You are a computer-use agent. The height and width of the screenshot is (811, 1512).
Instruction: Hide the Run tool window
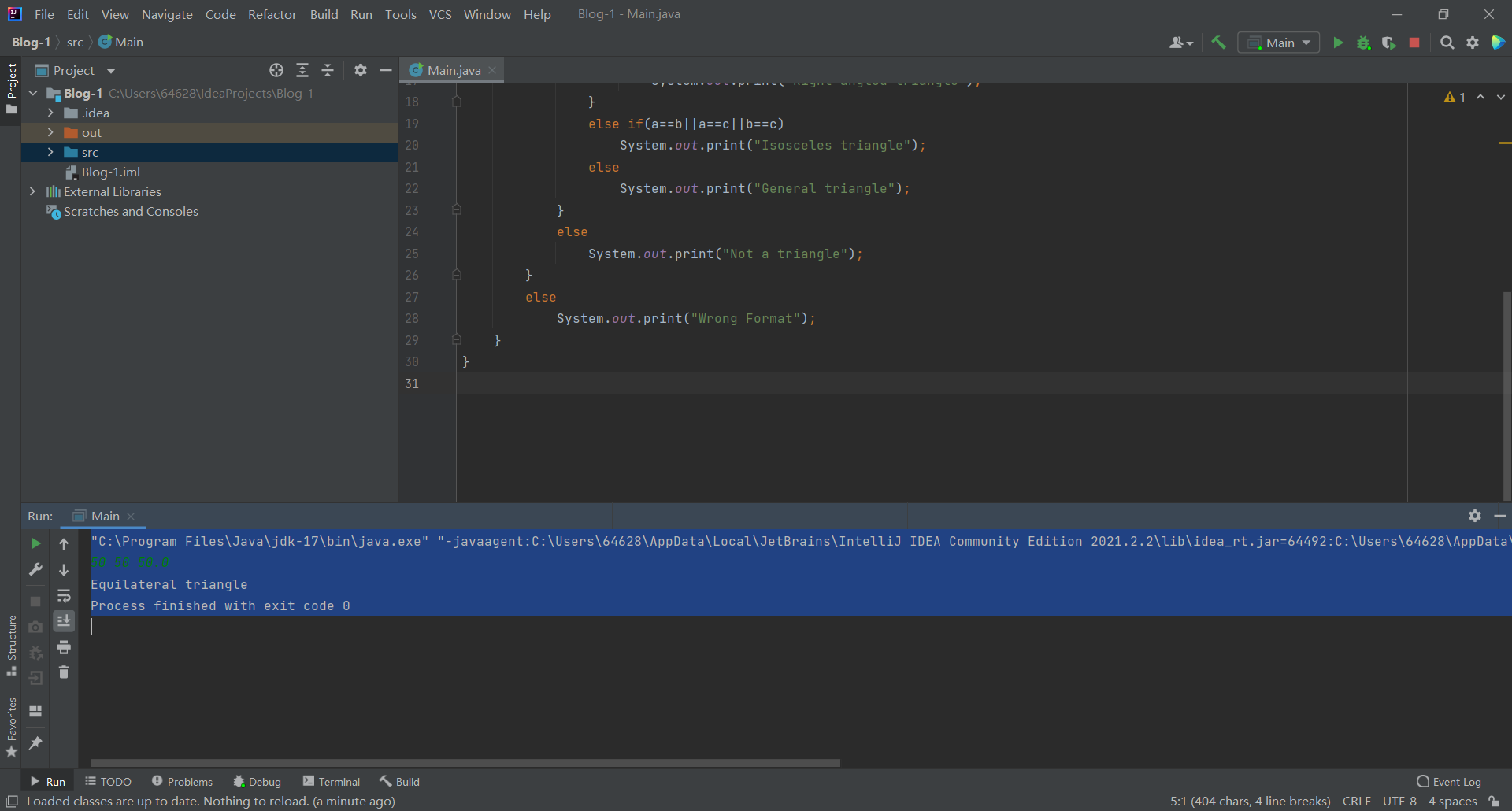point(1500,516)
